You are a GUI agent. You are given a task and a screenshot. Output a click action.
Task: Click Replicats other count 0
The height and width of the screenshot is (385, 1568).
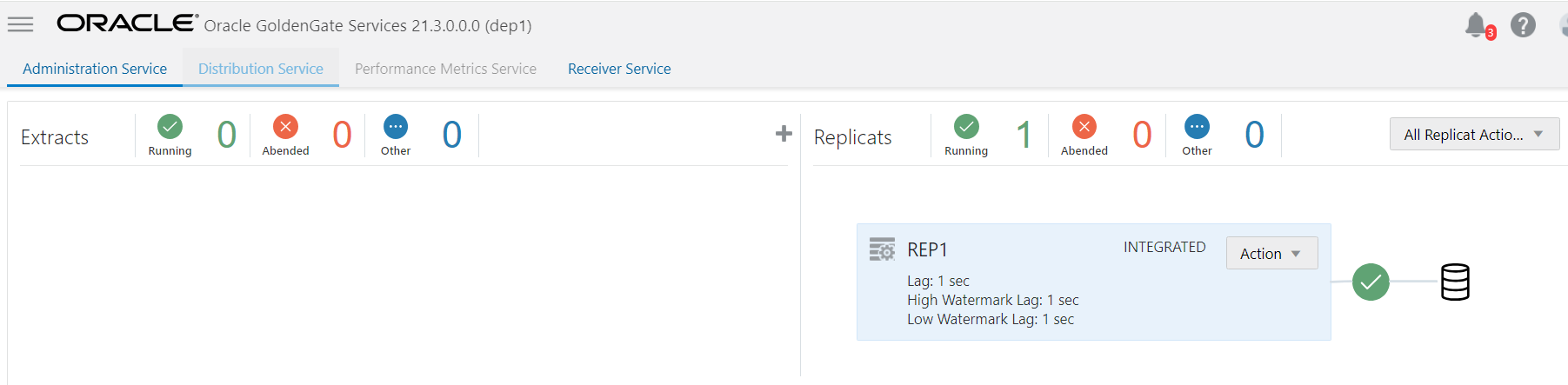pos(1254,135)
